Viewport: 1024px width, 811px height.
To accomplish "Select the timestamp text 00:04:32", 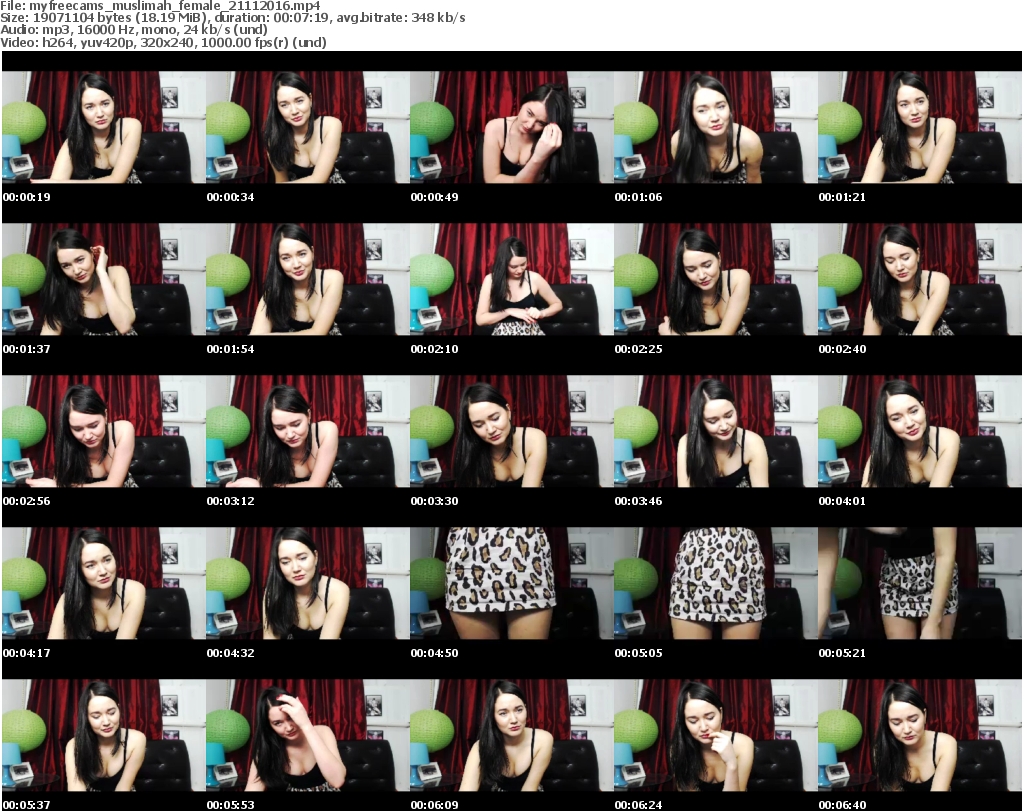I will point(231,653).
